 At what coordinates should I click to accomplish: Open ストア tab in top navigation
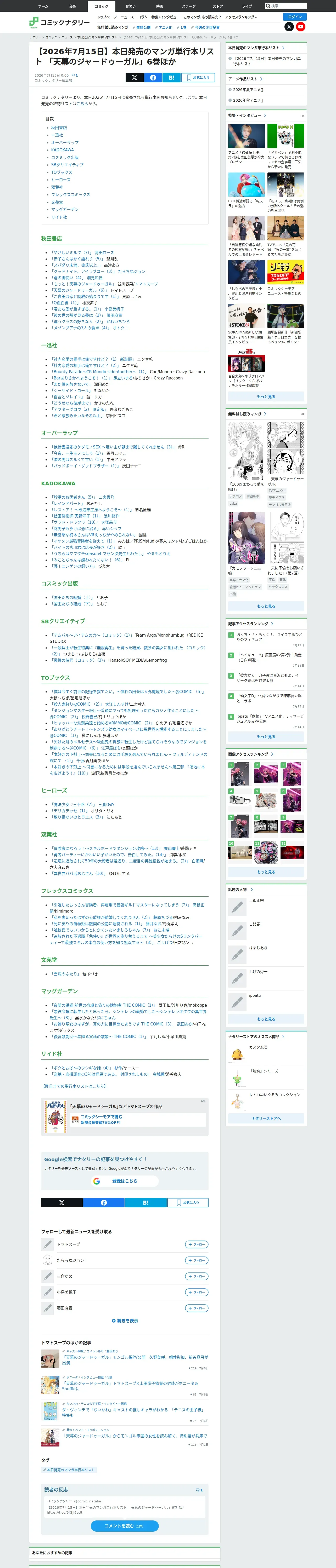click(218, 6)
